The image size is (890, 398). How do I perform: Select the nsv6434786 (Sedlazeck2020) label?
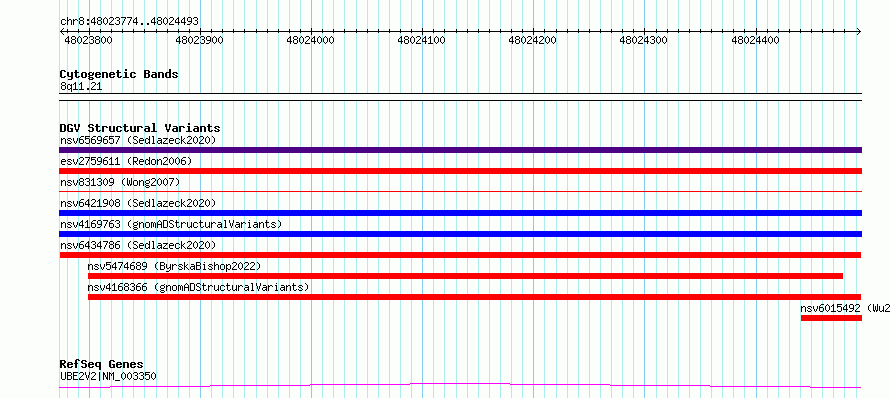tap(138, 245)
